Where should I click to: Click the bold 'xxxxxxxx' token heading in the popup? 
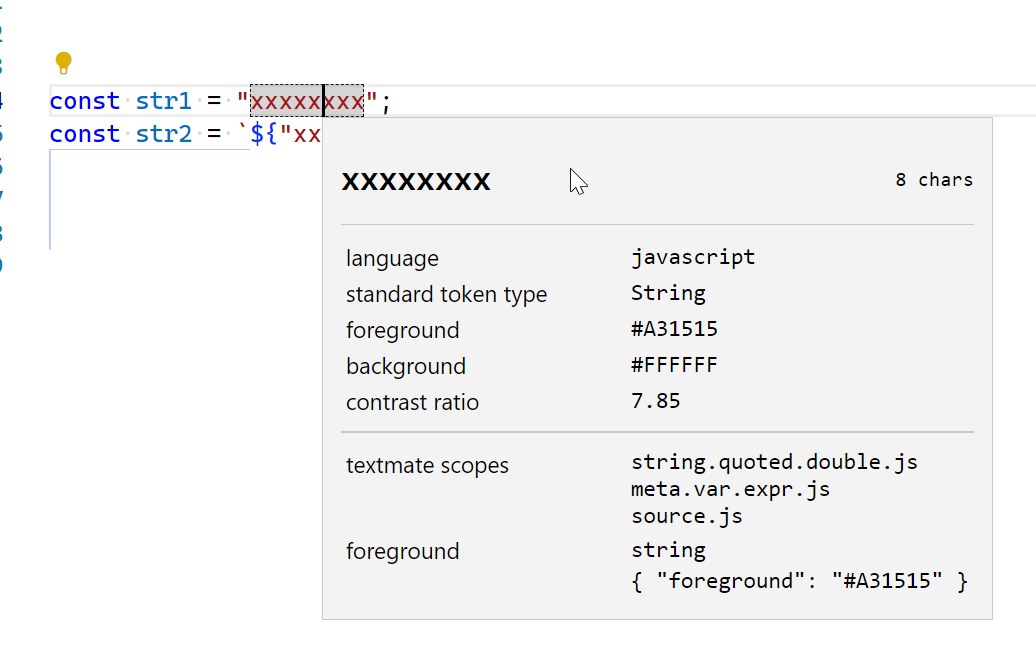416,181
